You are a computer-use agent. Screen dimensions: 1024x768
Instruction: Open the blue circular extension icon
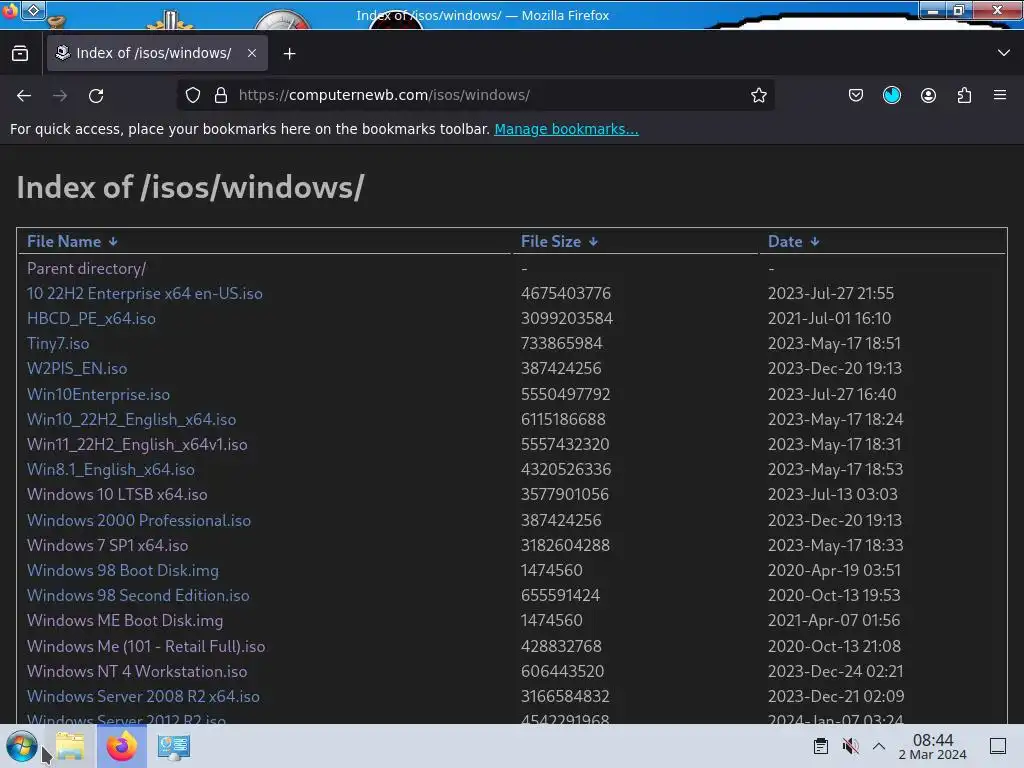892,95
